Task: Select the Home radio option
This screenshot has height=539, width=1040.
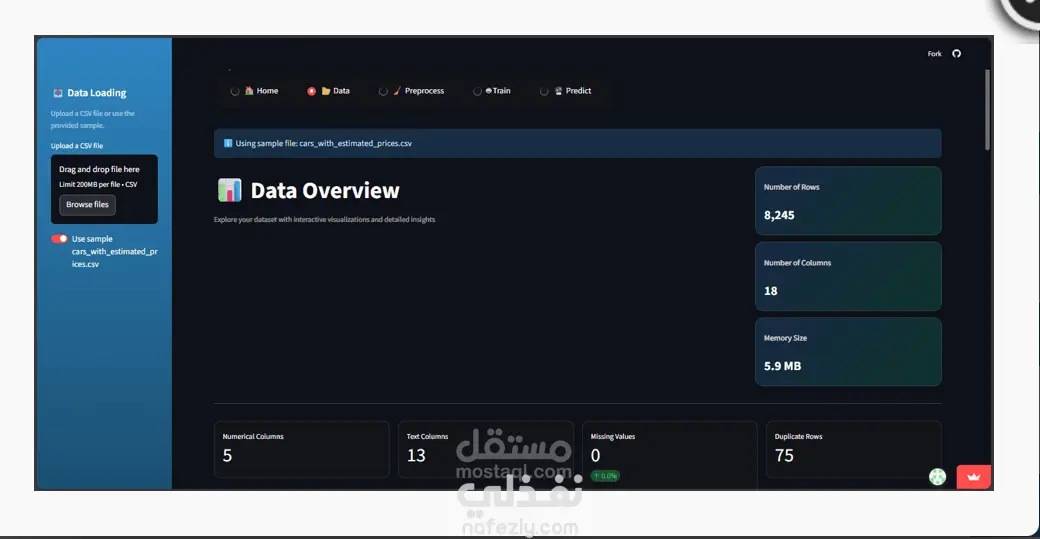Action: tap(235, 91)
